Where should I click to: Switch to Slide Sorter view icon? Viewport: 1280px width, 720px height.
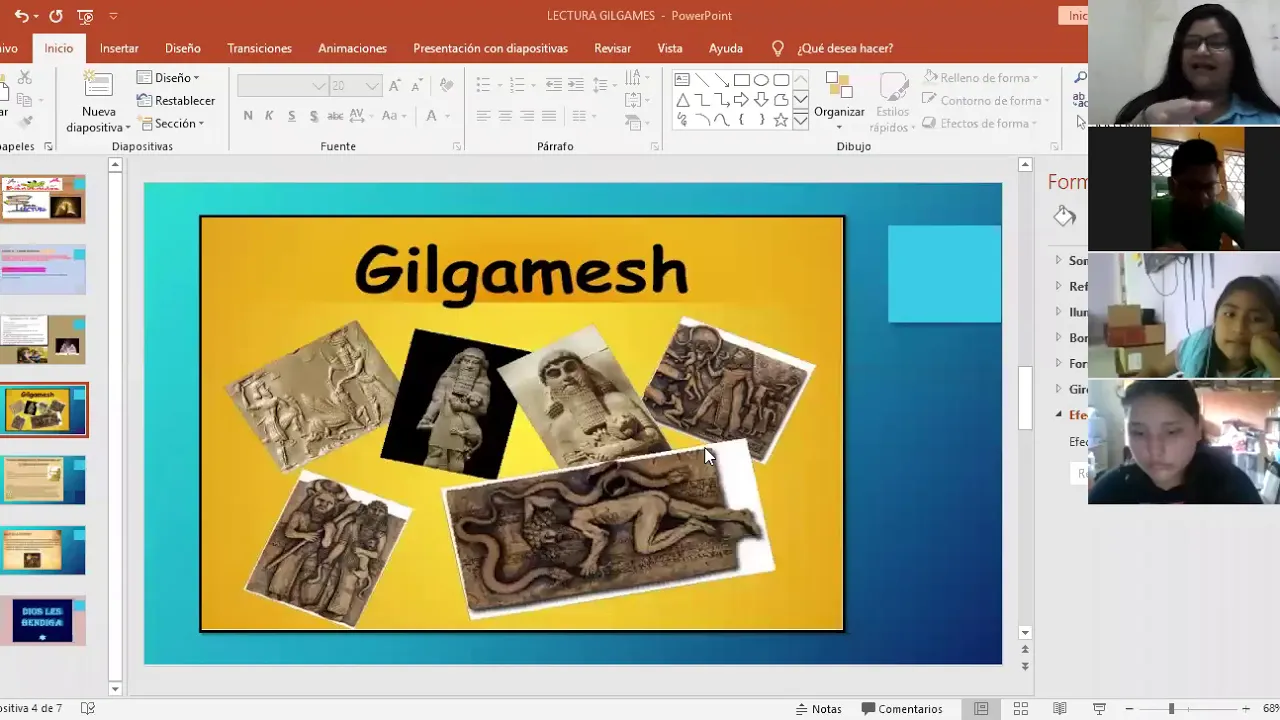[1021, 708]
